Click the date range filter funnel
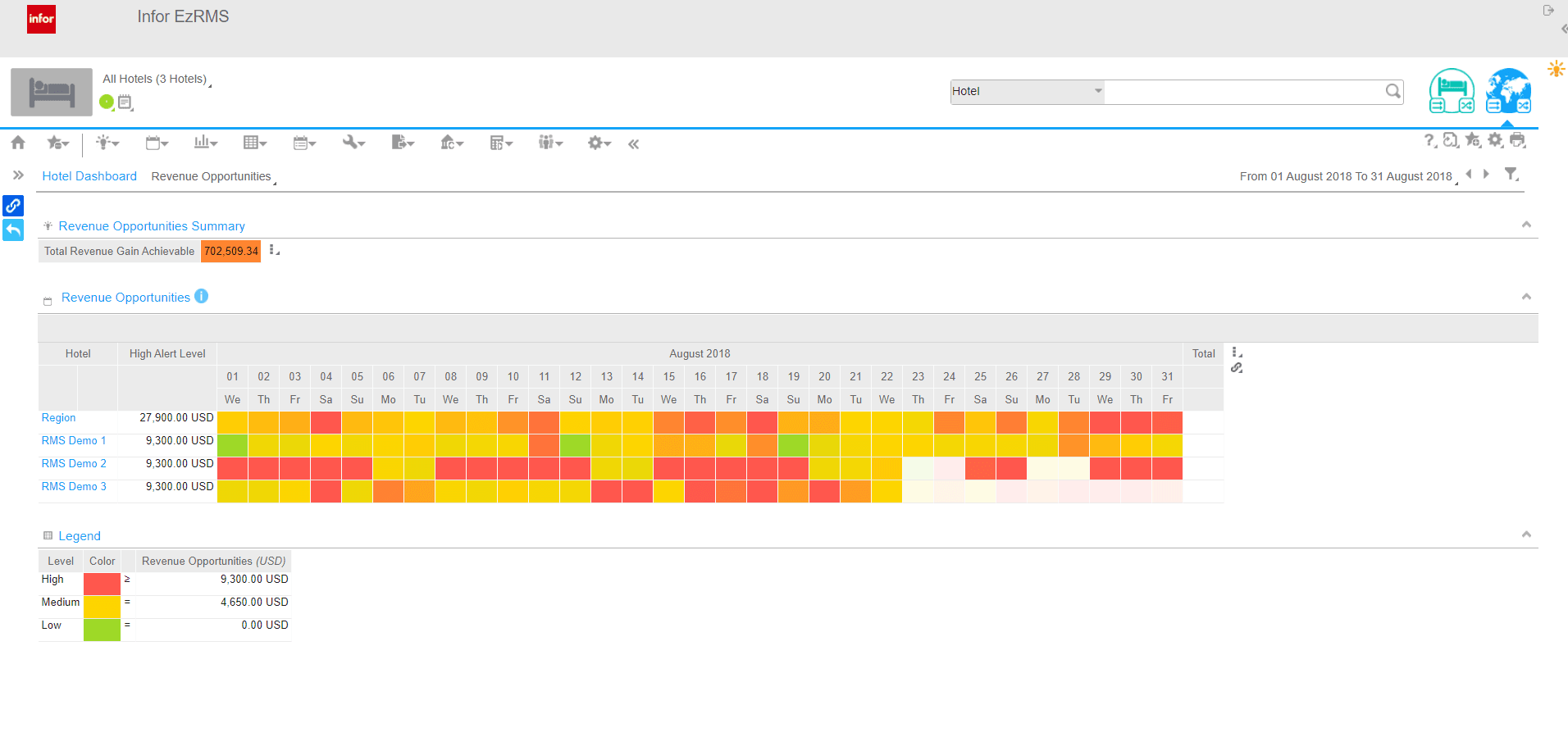Viewport: 1568px width, 755px height. (x=1511, y=175)
